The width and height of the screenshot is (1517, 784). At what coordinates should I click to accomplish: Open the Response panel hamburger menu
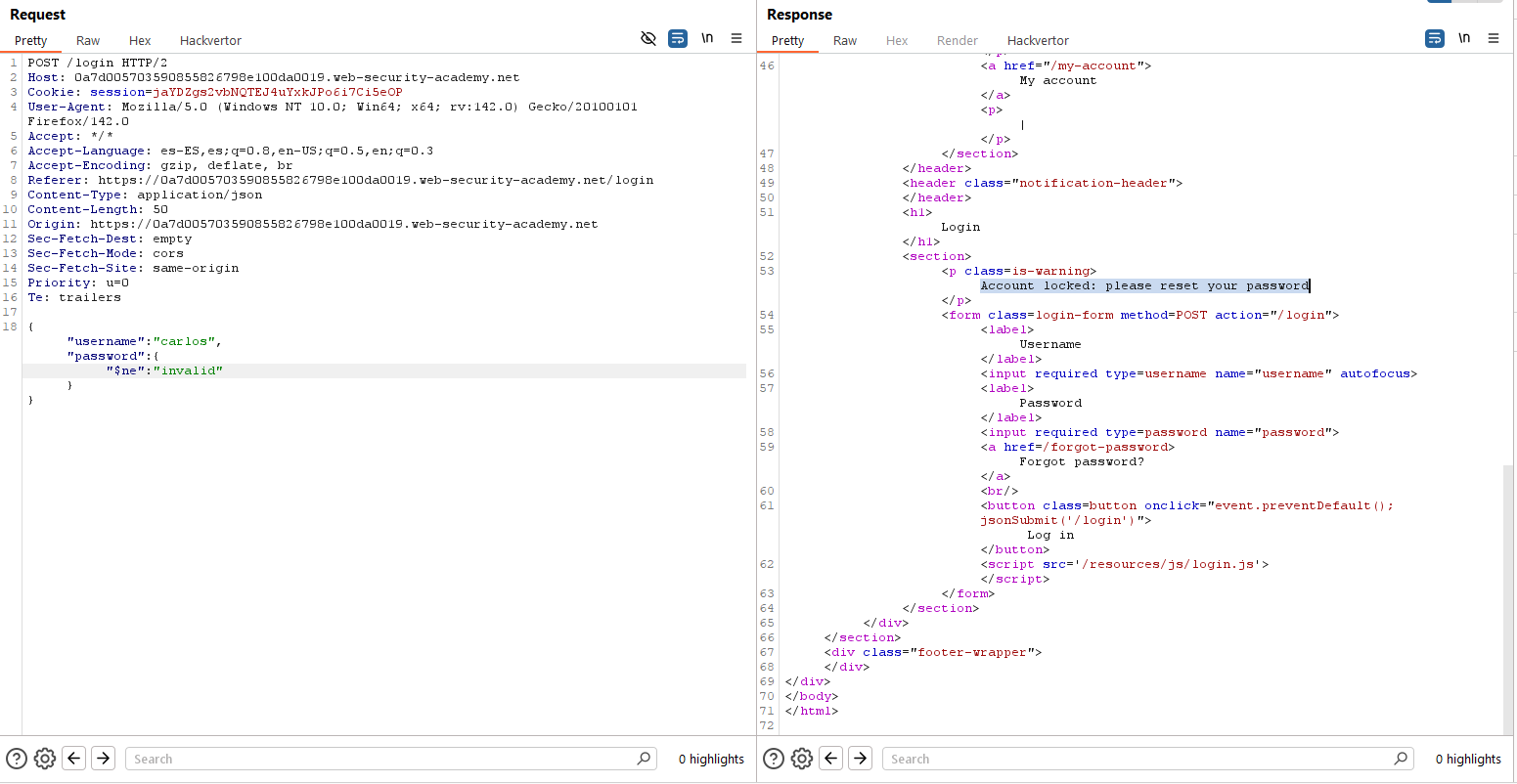1494,38
